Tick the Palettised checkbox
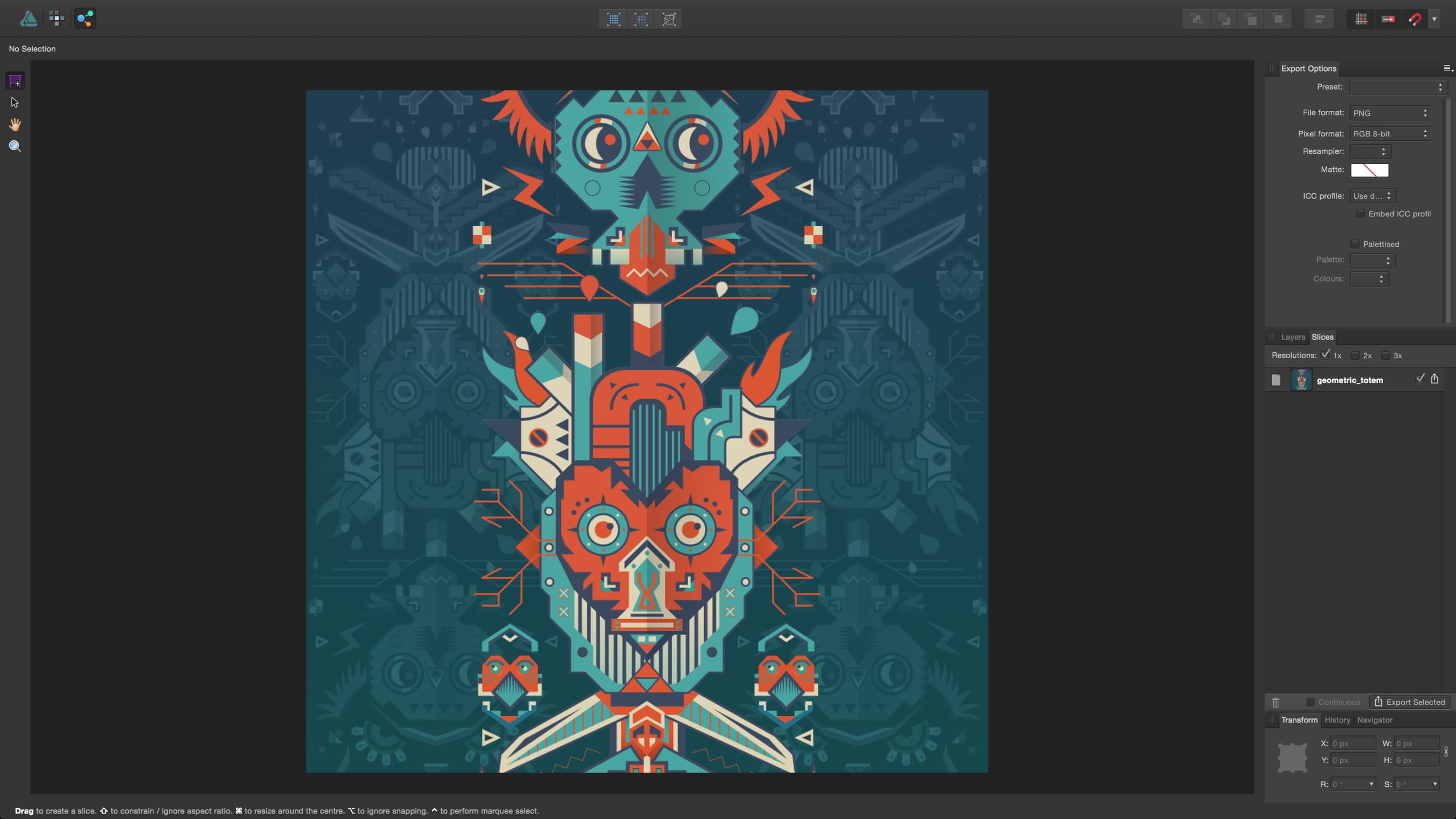 point(1355,244)
